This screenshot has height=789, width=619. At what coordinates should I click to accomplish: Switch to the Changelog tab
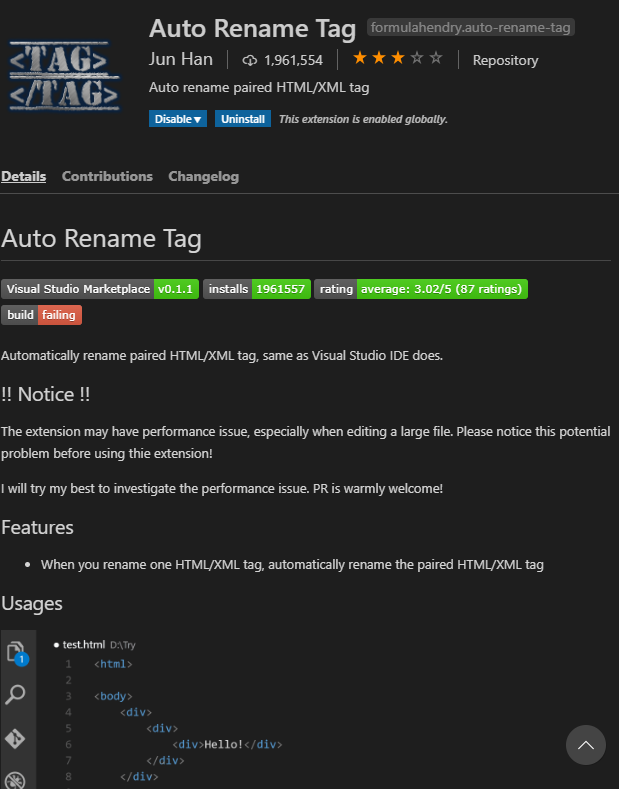[203, 176]
